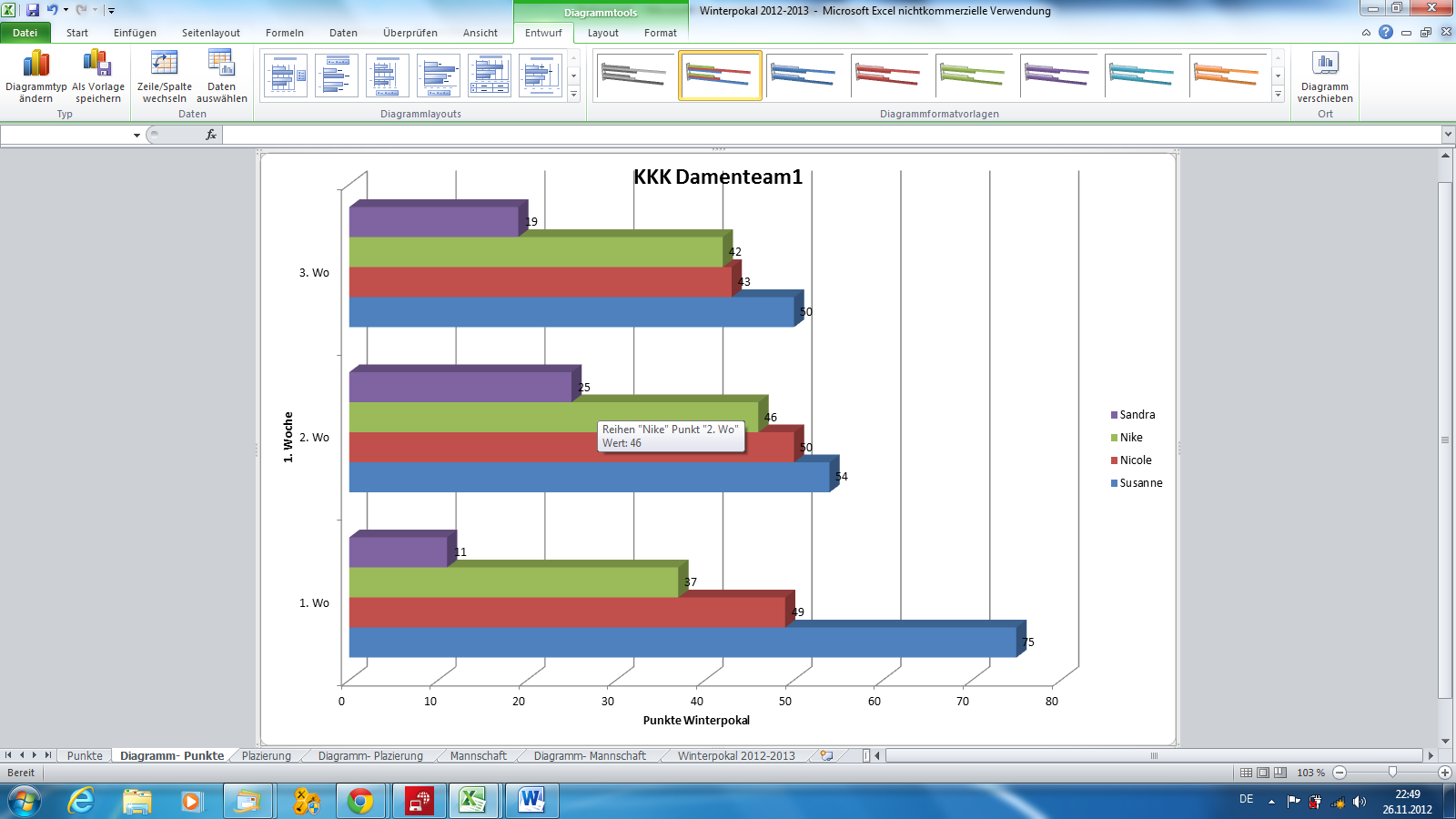Viewport: 1456px width, 819px height.
Task: Open undo history dropdown arrow
Action: pos(66,10)
